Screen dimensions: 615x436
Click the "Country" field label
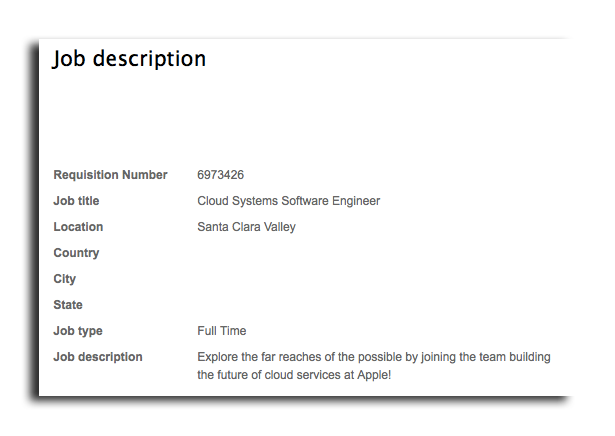(76, 253)
